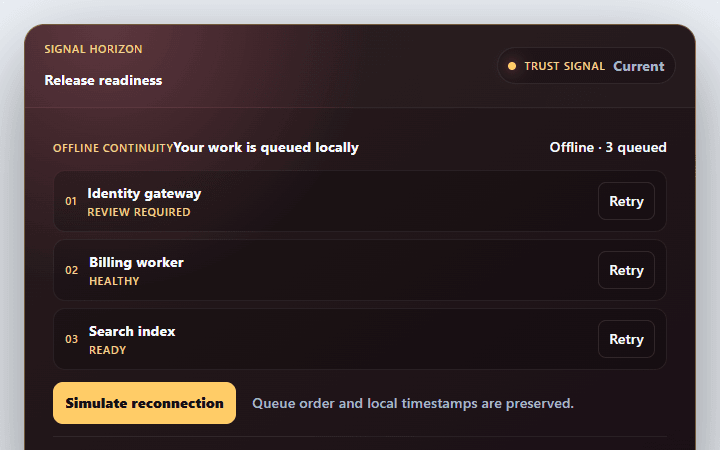
Task: Retry the Identity gateway item
Action: tap(626, 201)
